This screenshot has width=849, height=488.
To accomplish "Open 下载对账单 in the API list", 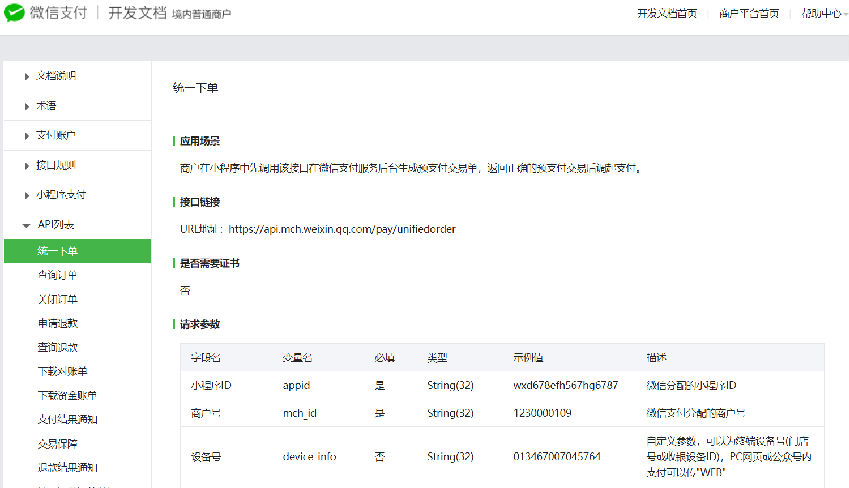I will [x=61, y=371].
